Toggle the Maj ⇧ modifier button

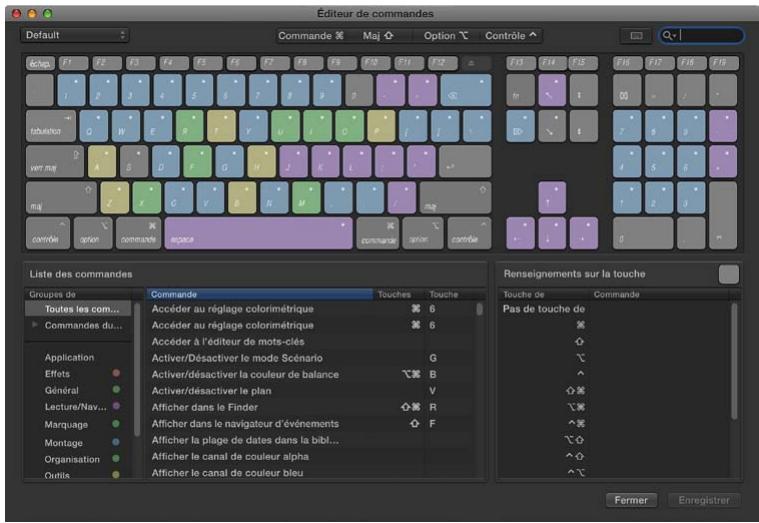click(378, 36)
